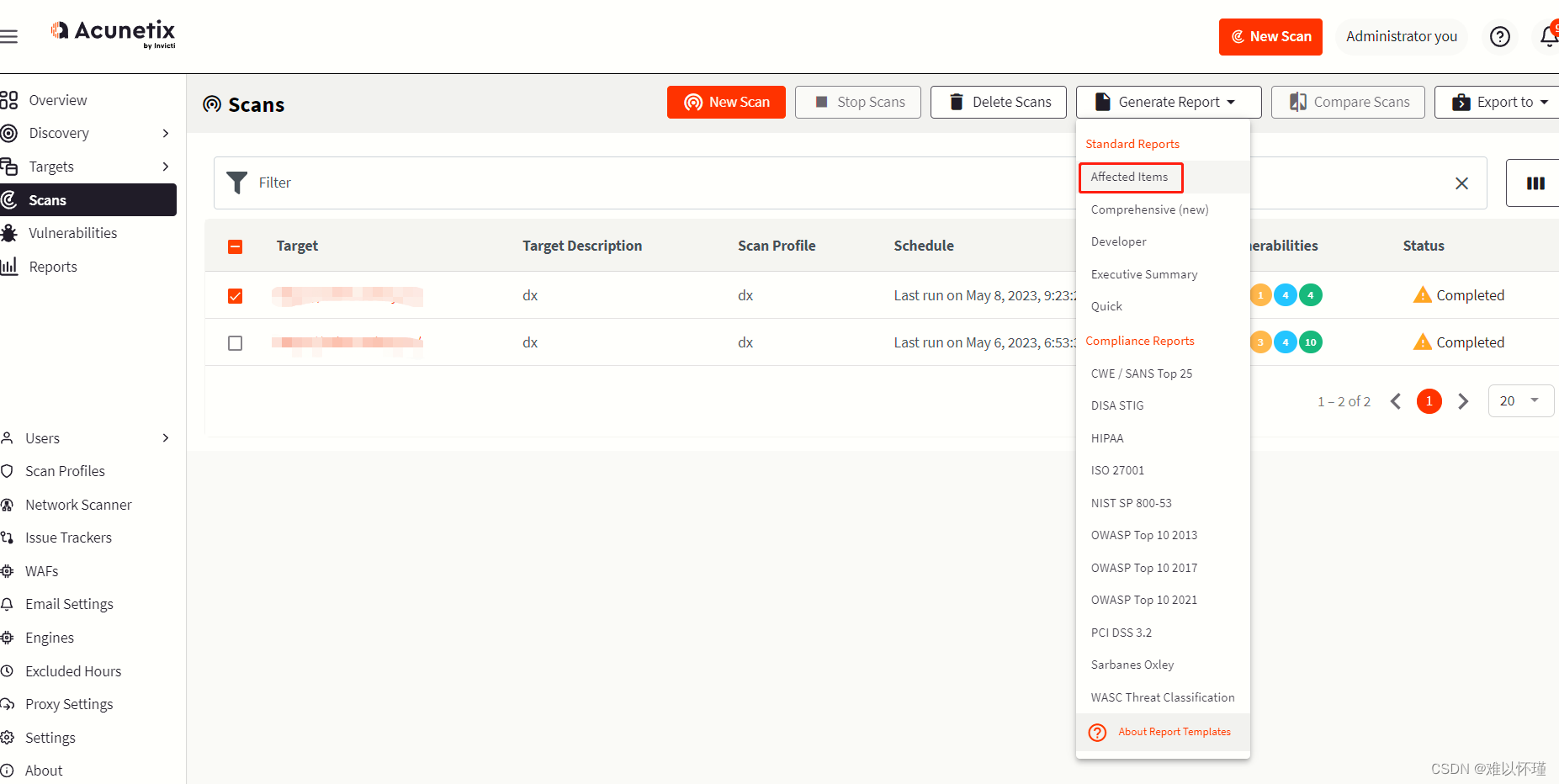Viewport: 1559px width, 784px height.
Task: Open the column chooser icon button
Action: (1535, 183)
